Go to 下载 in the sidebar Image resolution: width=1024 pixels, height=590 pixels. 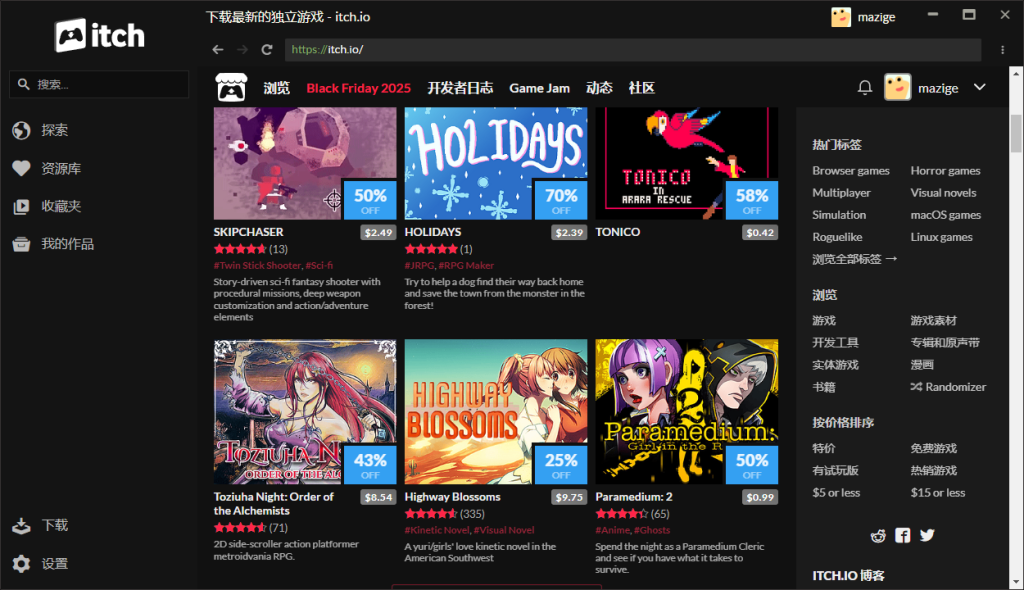(x=55, y=526)
